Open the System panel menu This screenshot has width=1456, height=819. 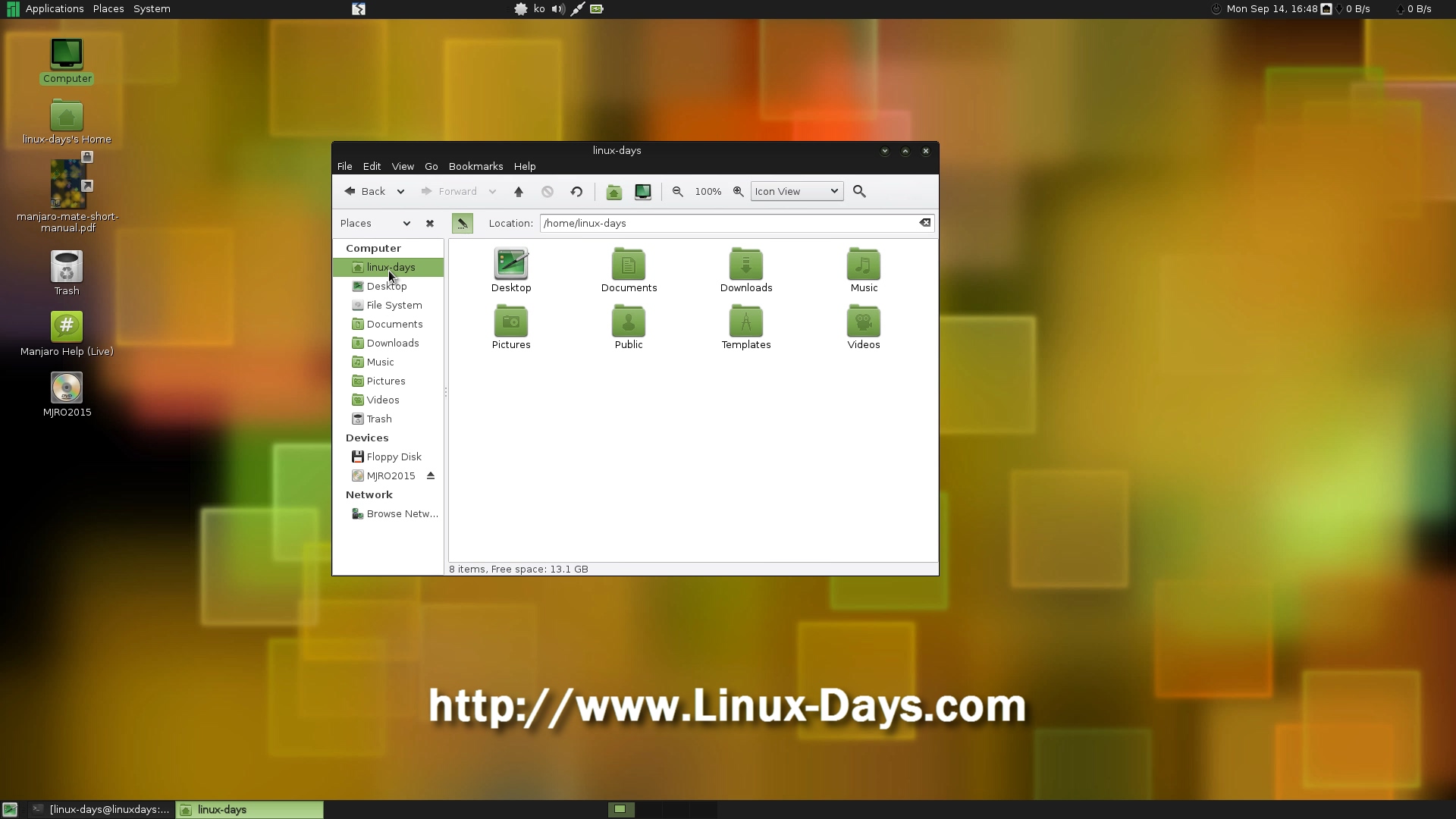coord(152,9)
